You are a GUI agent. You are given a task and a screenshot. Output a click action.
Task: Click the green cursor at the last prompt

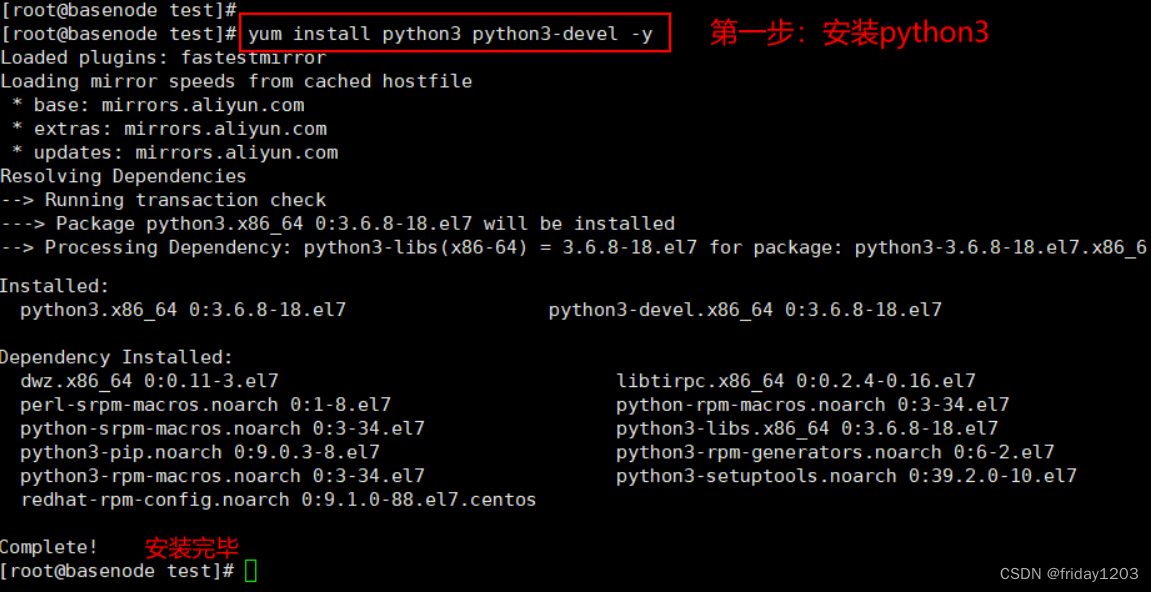pos(251,571)
